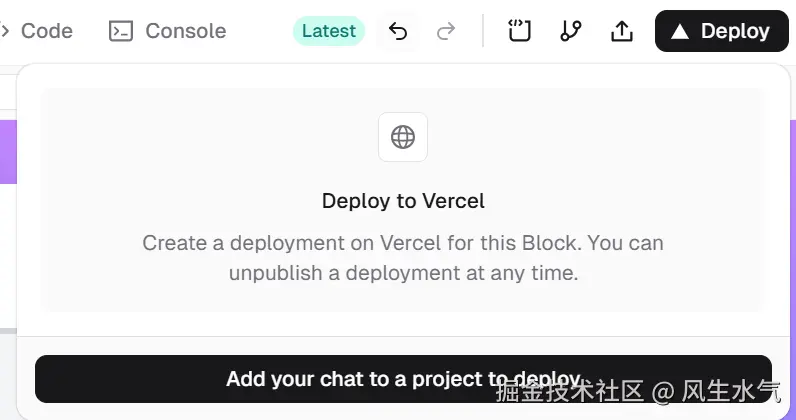Click the watermark text at bottom right
The height and width of the screenshot is (420, 796).
point(640,390)
